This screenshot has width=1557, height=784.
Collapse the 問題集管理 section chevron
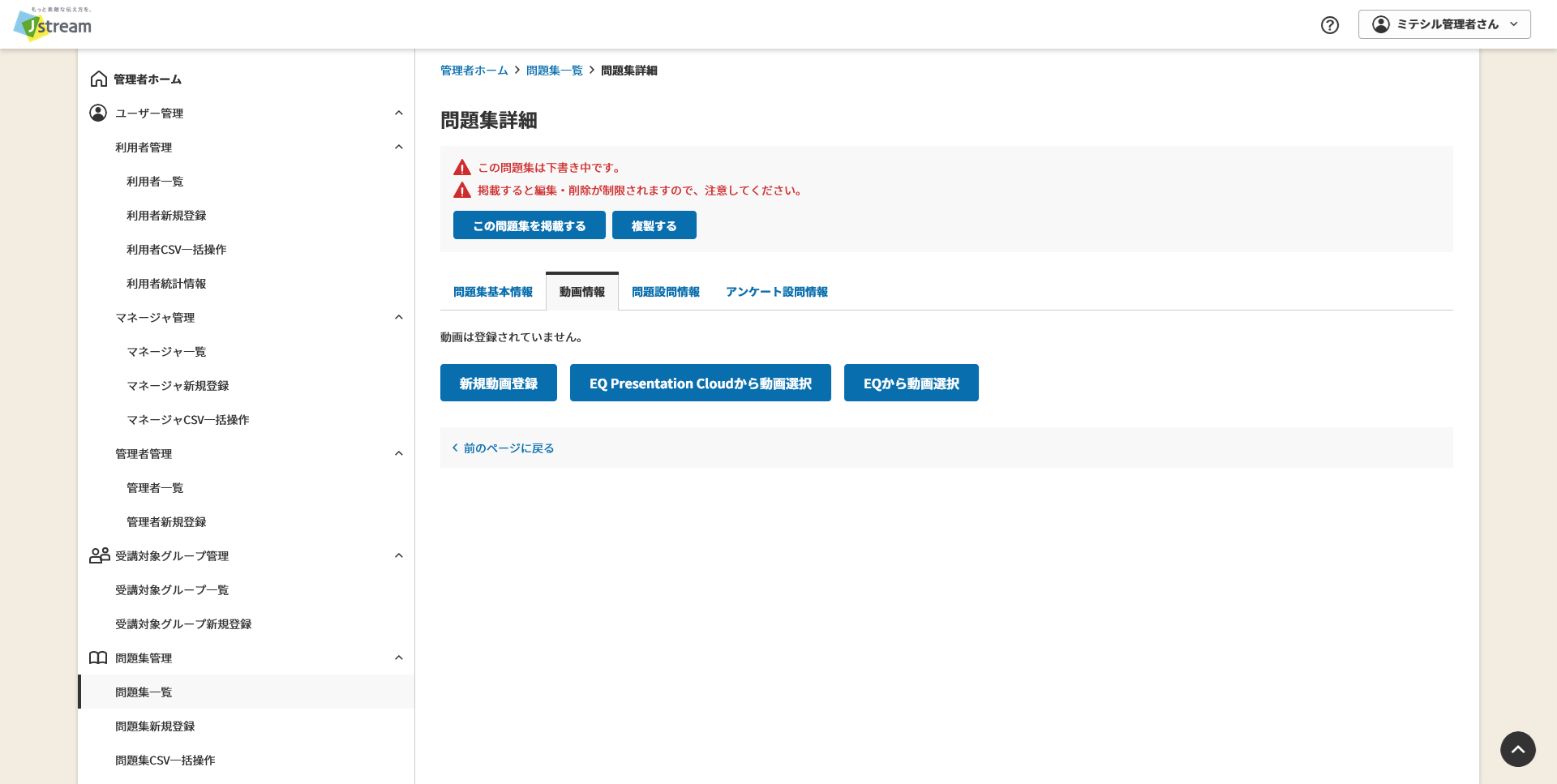coord(398,658)
